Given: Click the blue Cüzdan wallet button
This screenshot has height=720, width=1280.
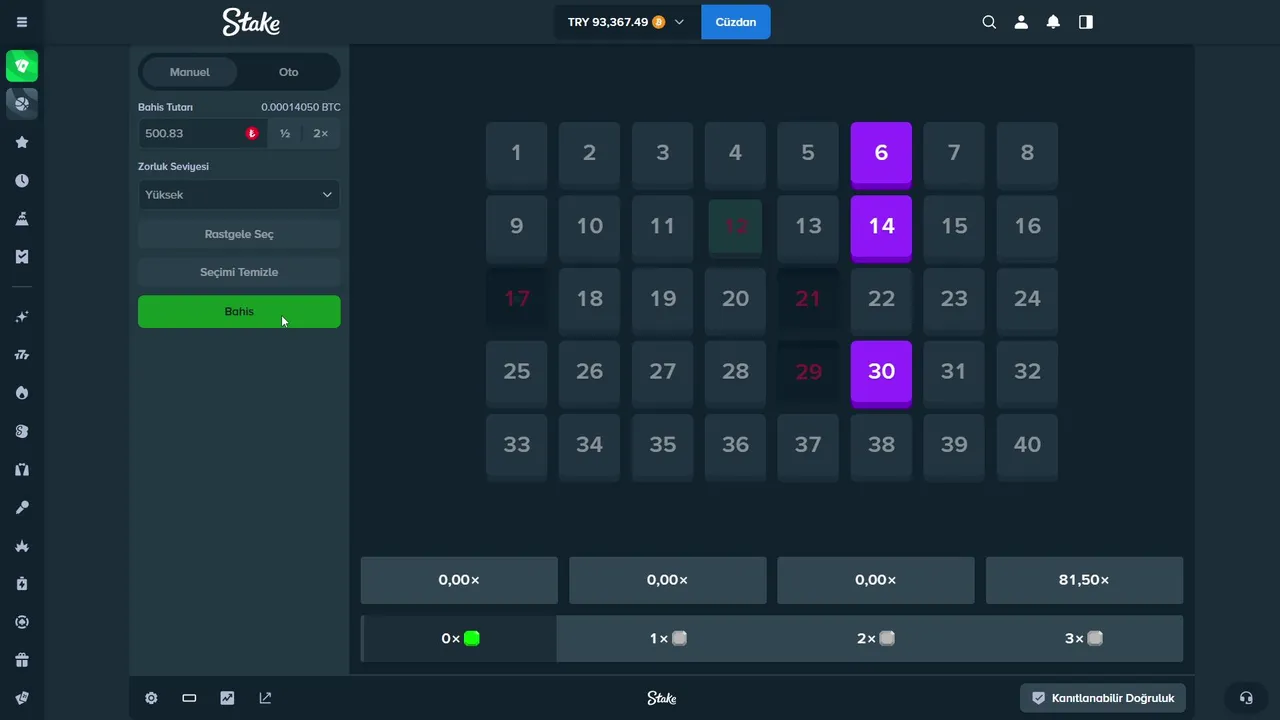Looking at the screenshot, I should (736, 22).
